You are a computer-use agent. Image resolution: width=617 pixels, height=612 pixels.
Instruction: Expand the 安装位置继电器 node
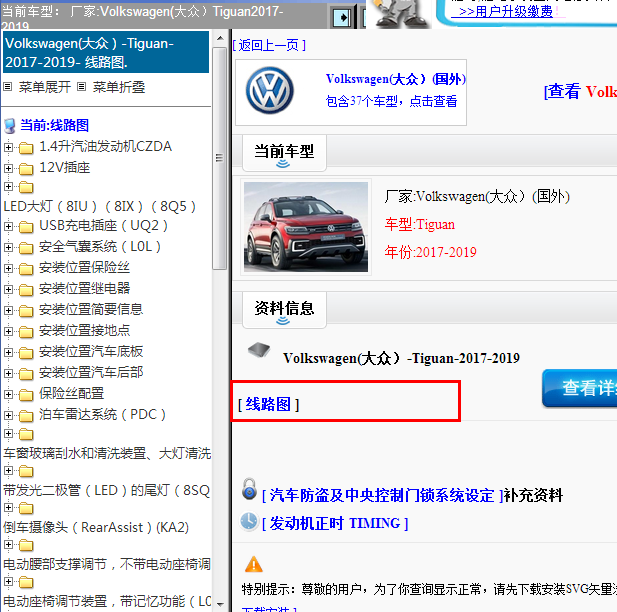tap(8, 289)
